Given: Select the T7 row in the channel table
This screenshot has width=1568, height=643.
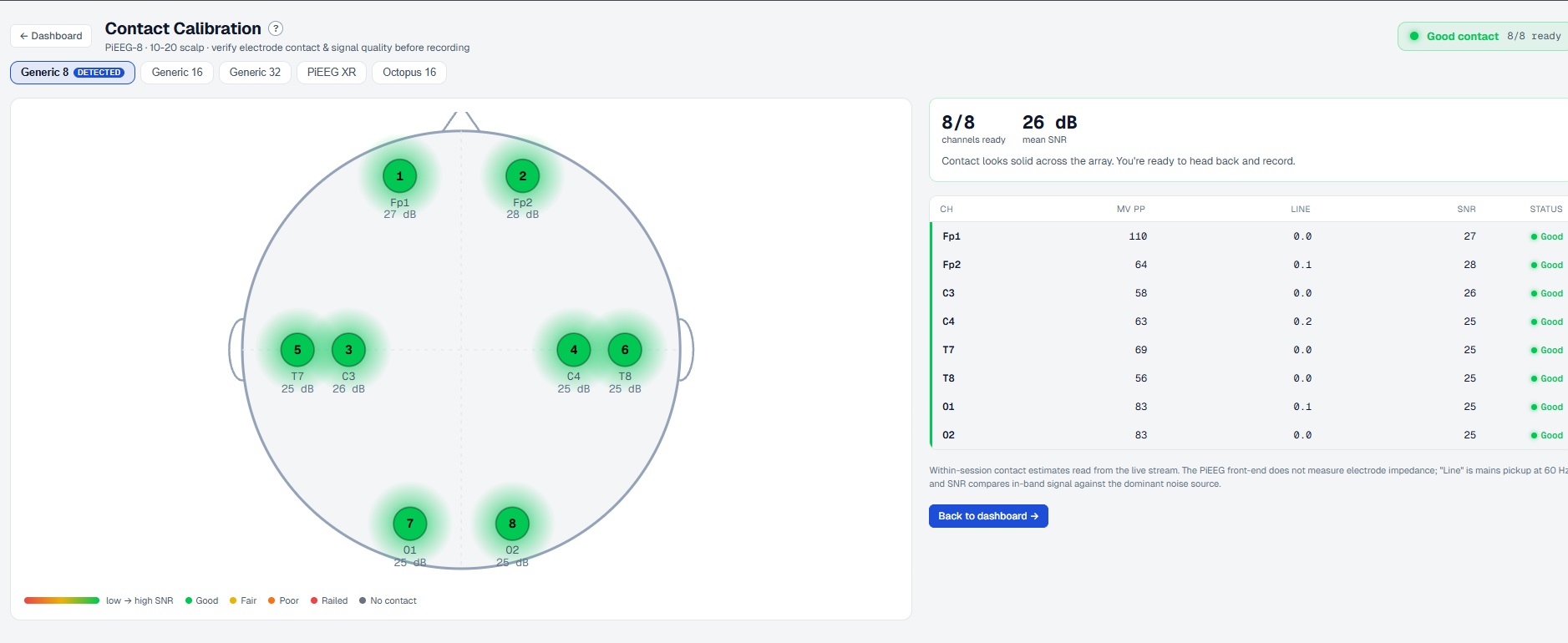Looking at the screenshot, I should coord(1249,350).
